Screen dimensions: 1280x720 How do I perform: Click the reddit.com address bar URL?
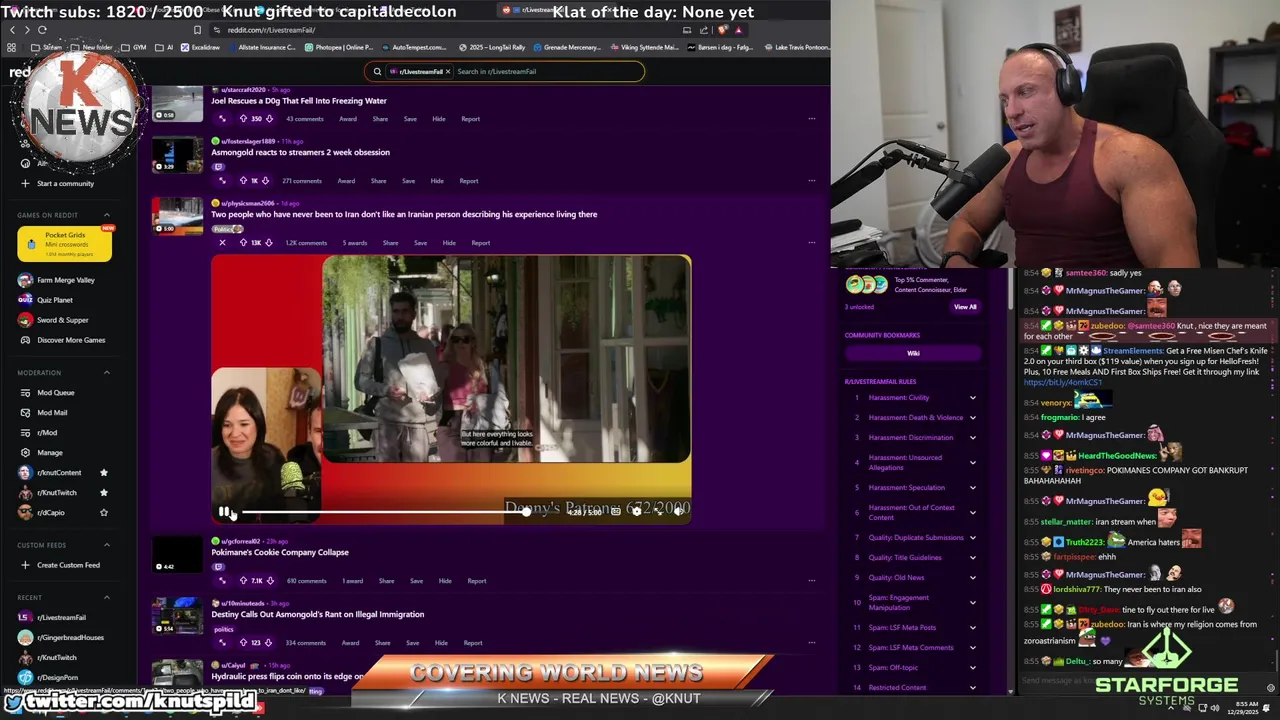click(x=271, y=30)
